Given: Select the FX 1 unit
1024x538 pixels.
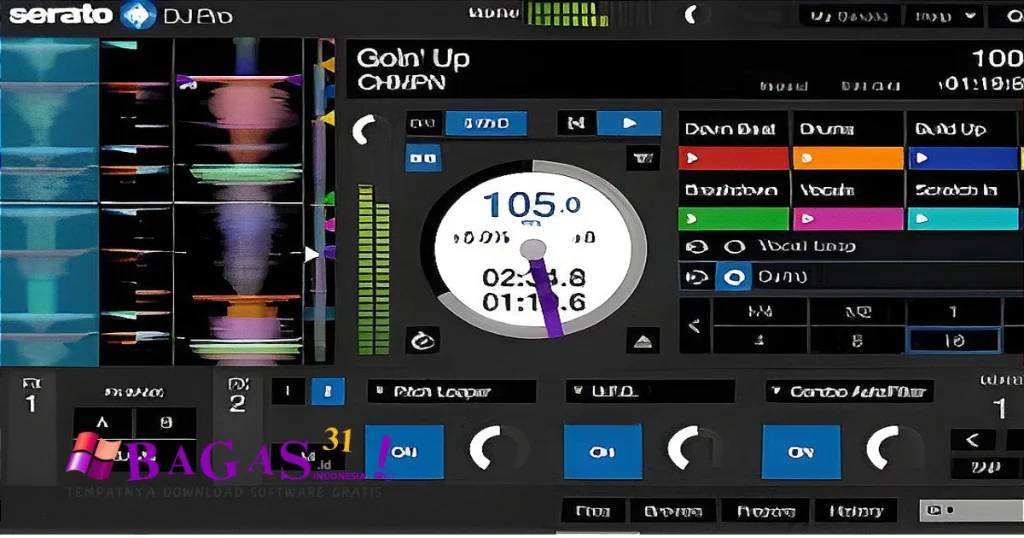Looking at the screenshot, I should click(x=31, y=395).
